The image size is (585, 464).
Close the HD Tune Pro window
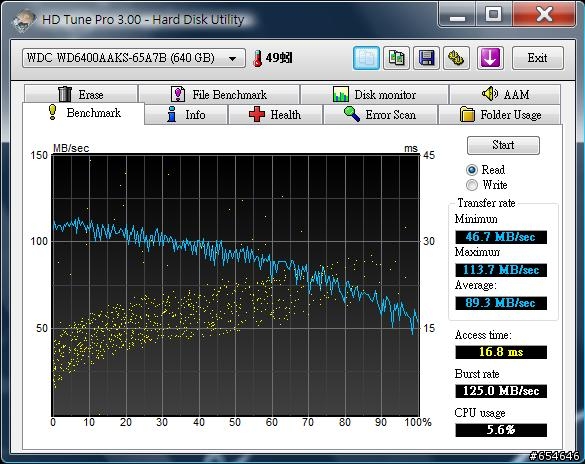point(544,15)
